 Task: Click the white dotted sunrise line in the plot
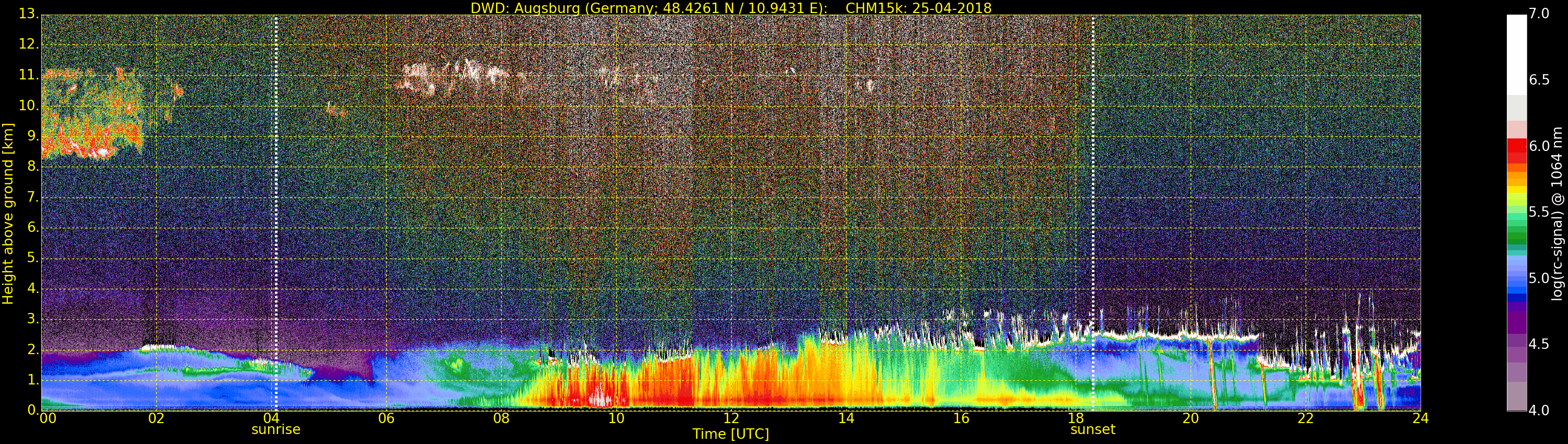tap(276, 213)
